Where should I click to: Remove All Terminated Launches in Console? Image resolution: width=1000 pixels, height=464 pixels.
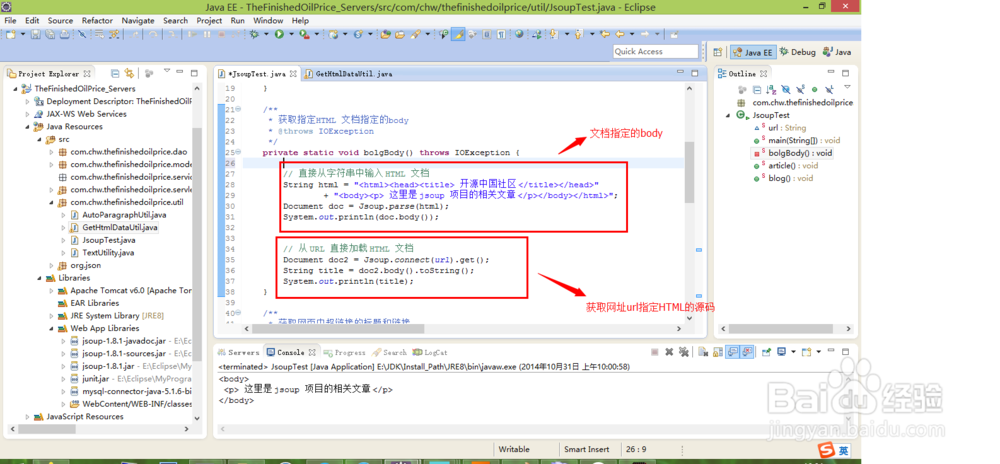pyautogui.click(x=684, y=351)
